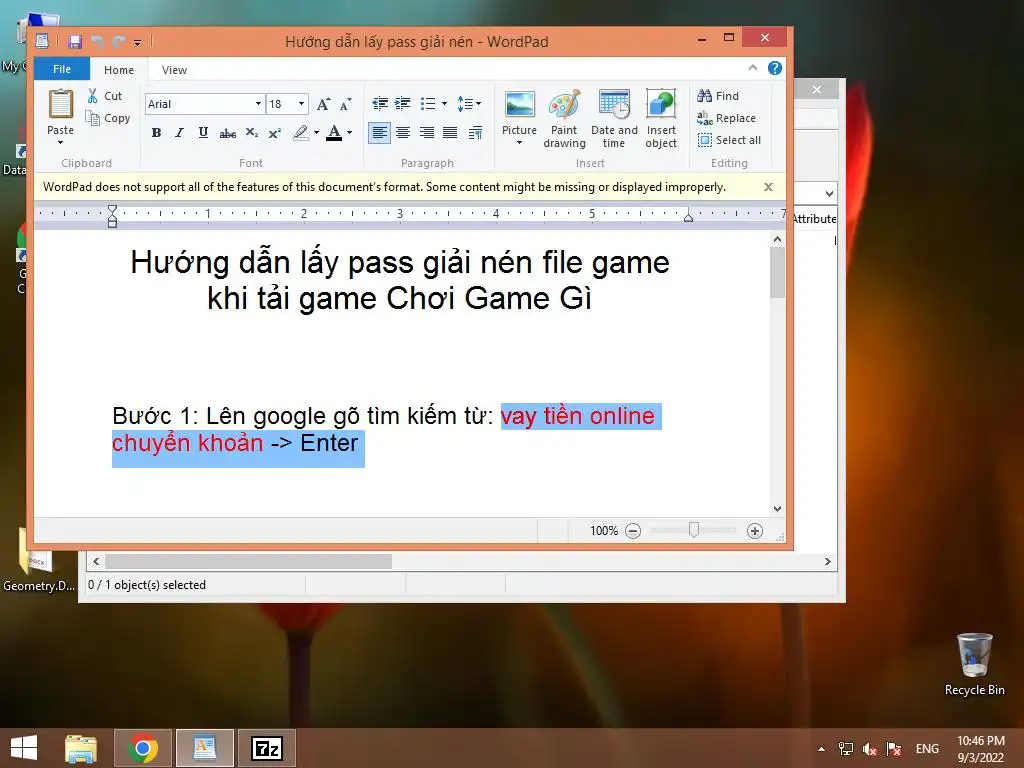The image size is (1024, 768).
Task: Redo action in quick access toolbar
Action: click(118, 42)
